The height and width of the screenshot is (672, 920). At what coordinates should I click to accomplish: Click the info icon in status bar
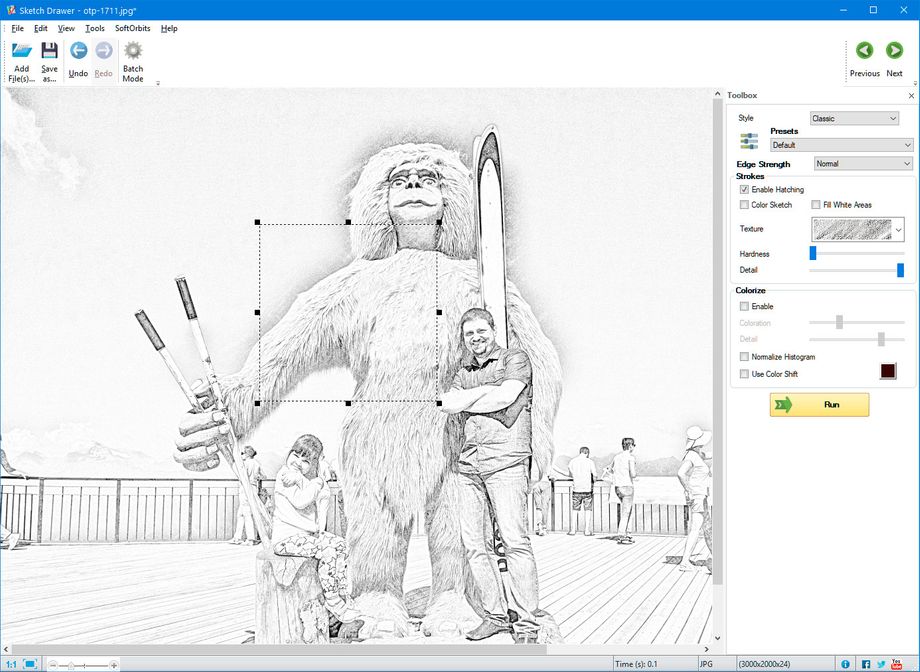[845, 664]
